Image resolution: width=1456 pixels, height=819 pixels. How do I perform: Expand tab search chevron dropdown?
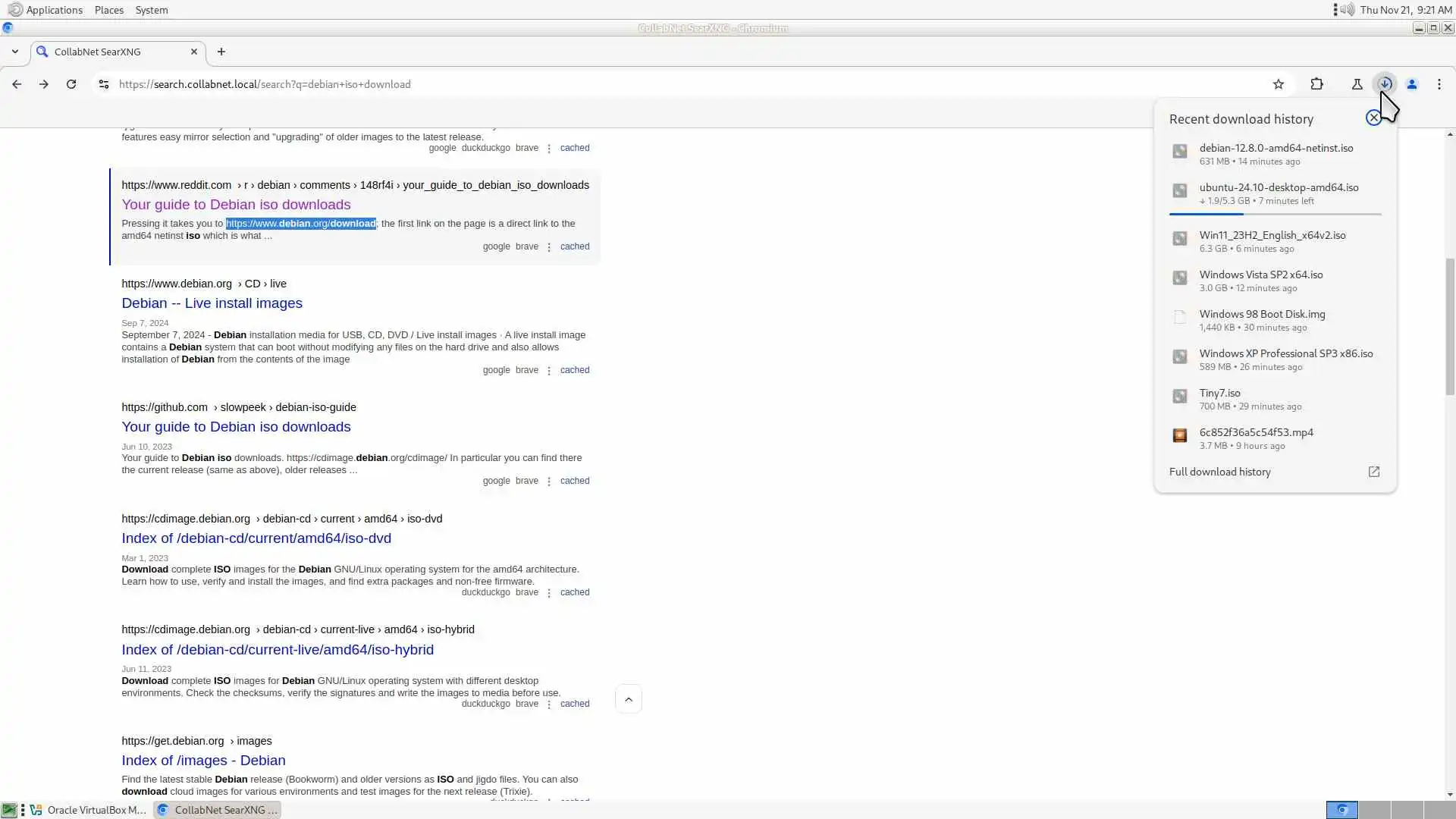[x=15, y=52]
